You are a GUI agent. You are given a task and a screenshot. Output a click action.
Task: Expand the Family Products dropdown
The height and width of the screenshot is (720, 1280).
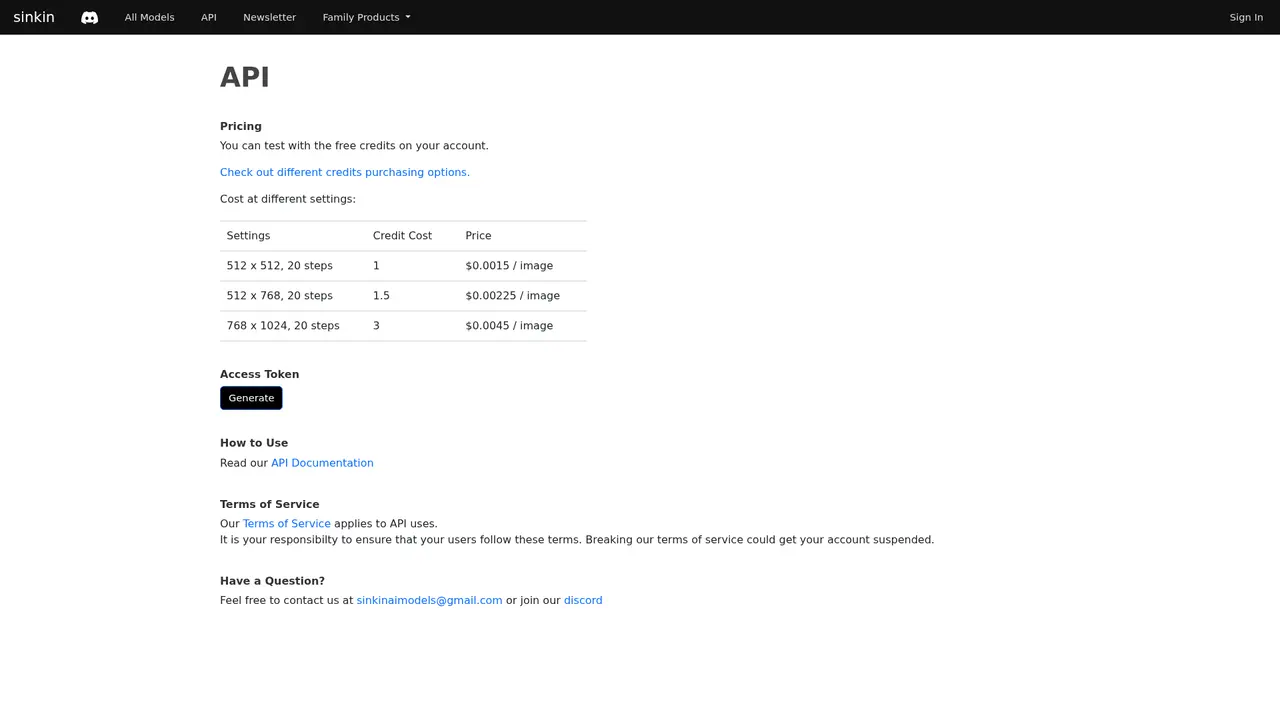pyautogui.click(x=366, y=17)
